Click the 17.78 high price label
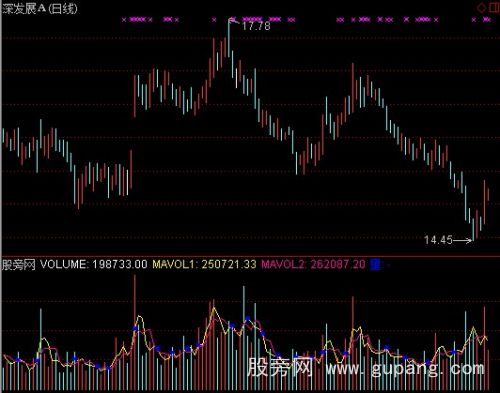500x393 pixels. coord(256,26)
